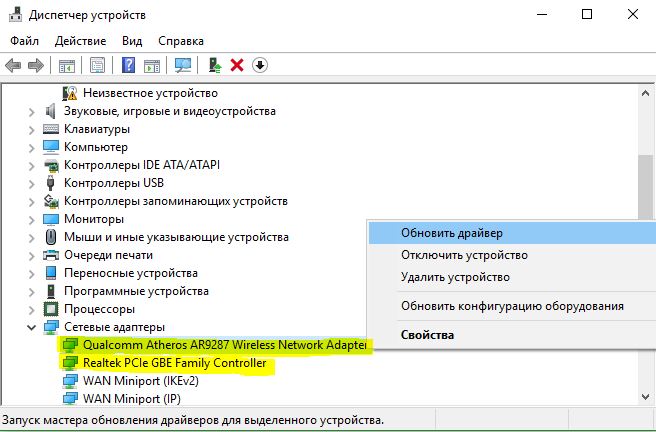Click the speaker icon for sound devices
Screen dimensions: 656x432
click(51, 111)
